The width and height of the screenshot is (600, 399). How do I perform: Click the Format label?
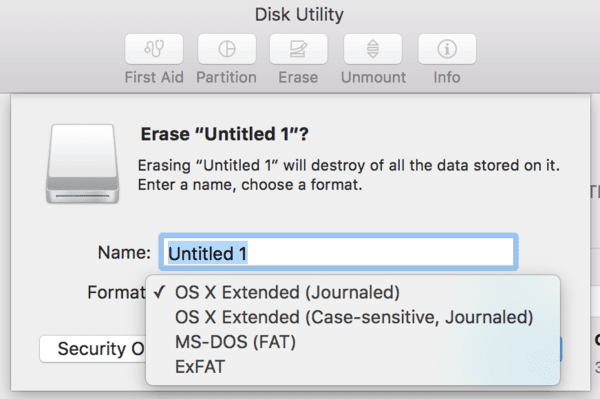(x=116, y=292)
